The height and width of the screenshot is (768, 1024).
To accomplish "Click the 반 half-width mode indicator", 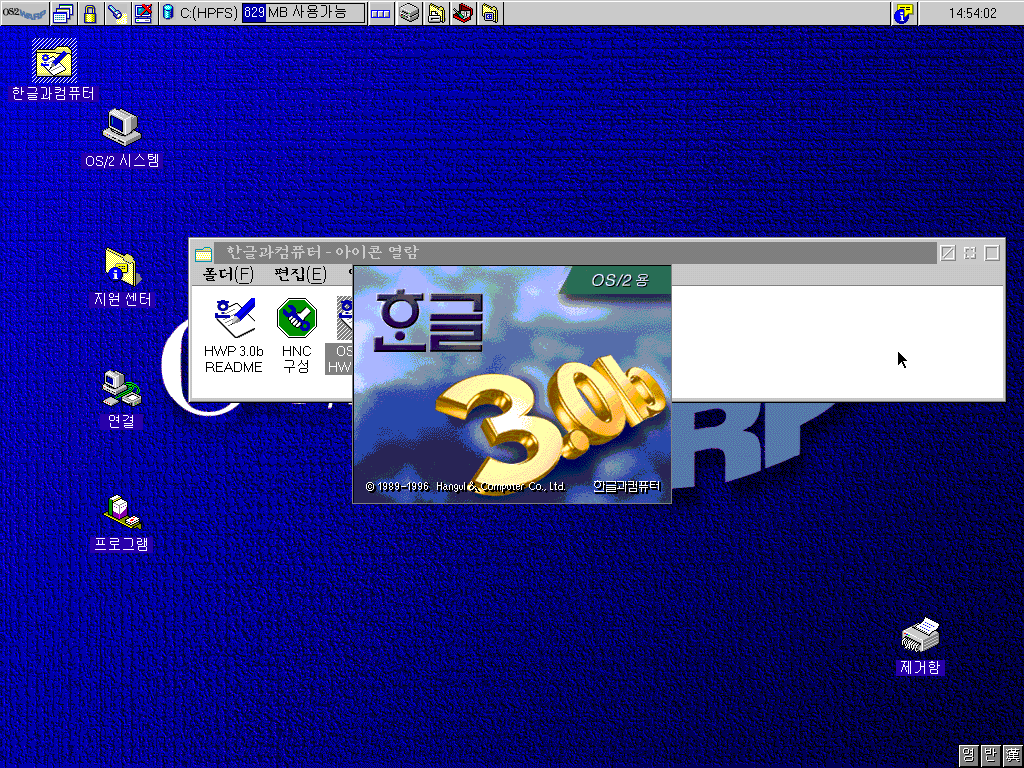I will click(991, 756).
